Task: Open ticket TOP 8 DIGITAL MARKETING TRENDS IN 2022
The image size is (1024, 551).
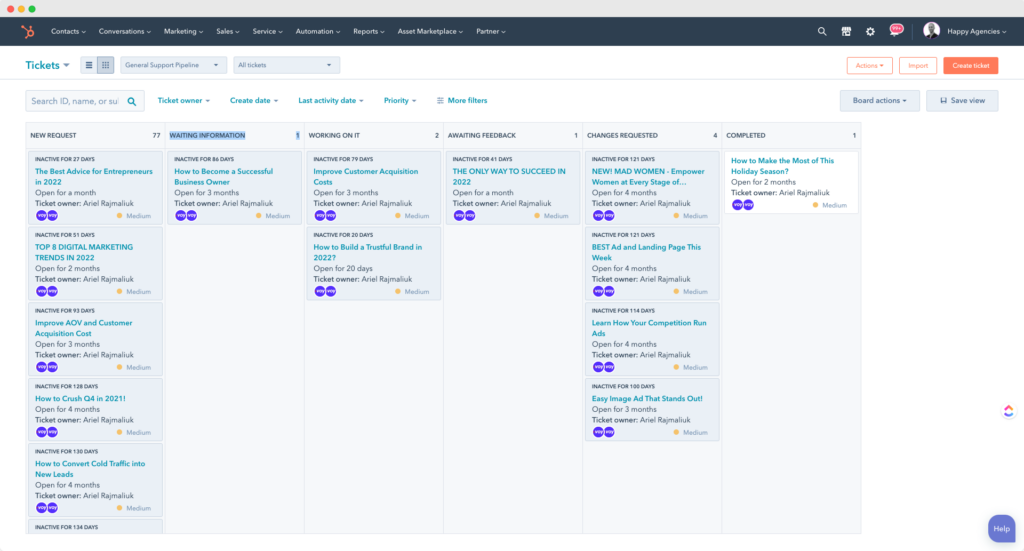Action: coord(84,252)
